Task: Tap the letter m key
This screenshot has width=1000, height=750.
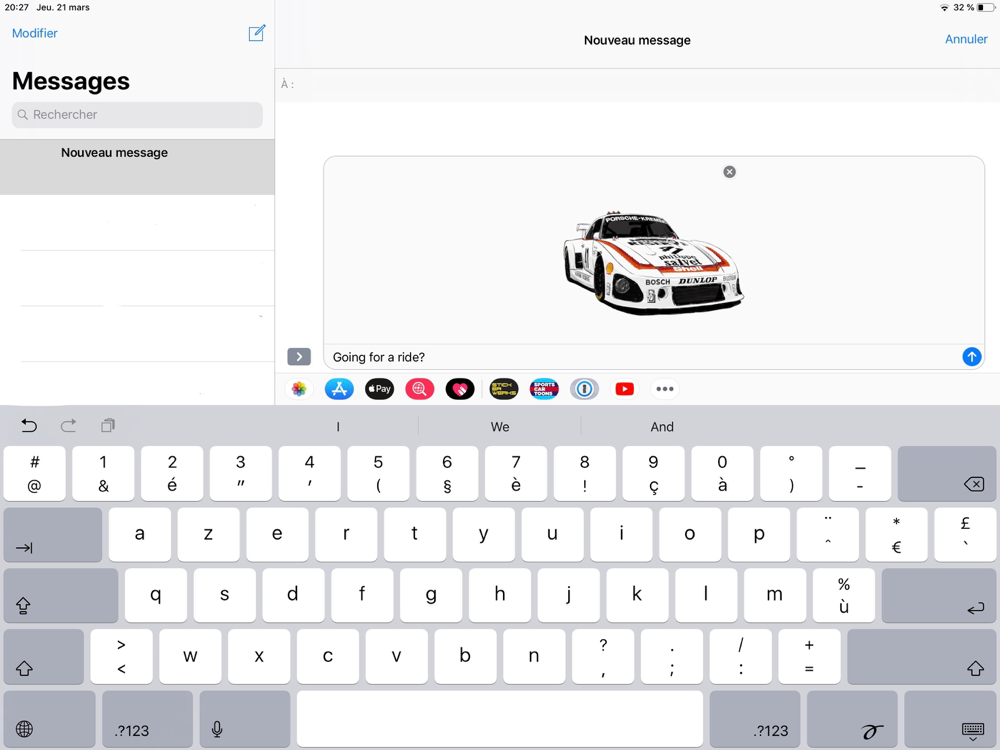Action: click(774, 595)
